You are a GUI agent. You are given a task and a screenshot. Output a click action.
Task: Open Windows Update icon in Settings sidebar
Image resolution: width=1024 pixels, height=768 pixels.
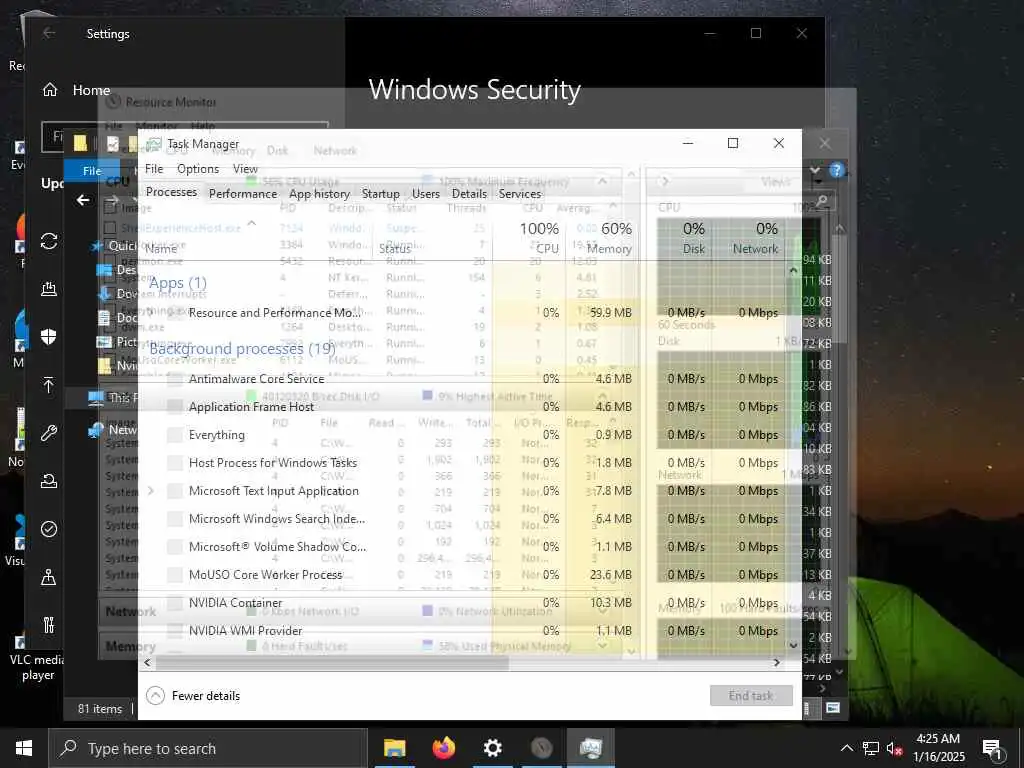point(49,241)
